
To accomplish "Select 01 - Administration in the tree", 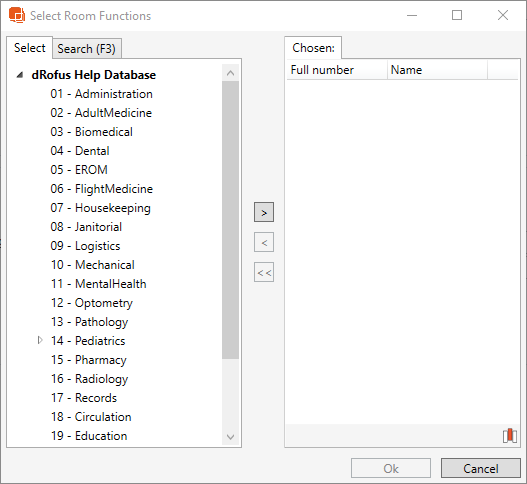I will (102, 94).
